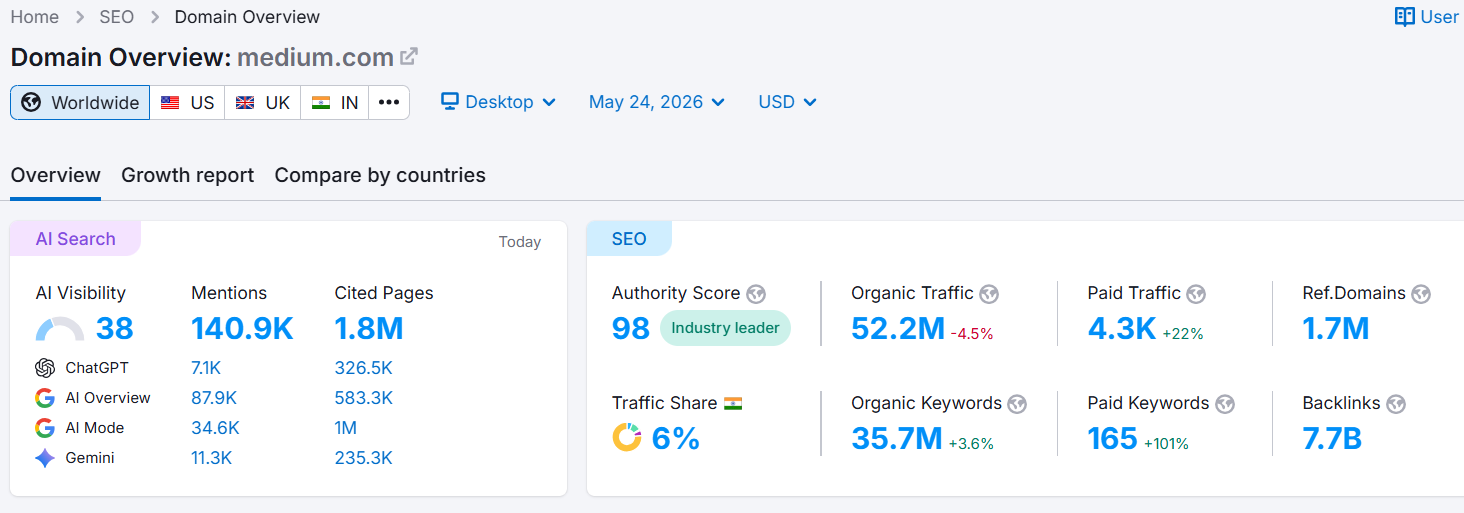This screenshot has width=1464, height=513.
Task: Switch database to UK
Action: click(263, 102)
